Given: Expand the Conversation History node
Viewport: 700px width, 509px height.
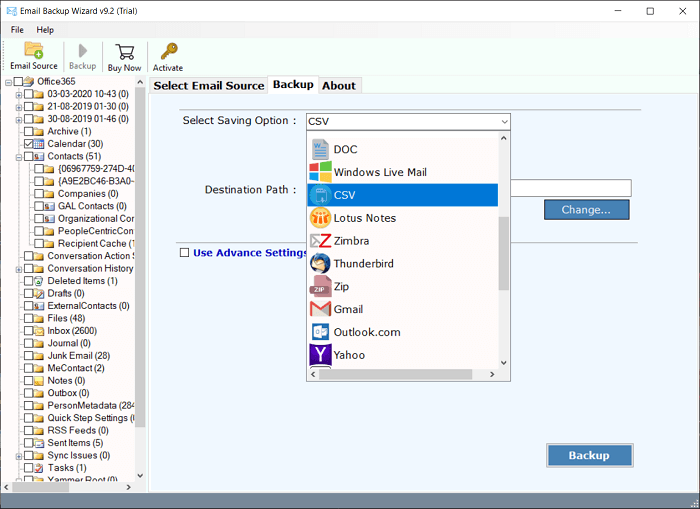Looking at the screenshot, I should [x=18, y=269].
